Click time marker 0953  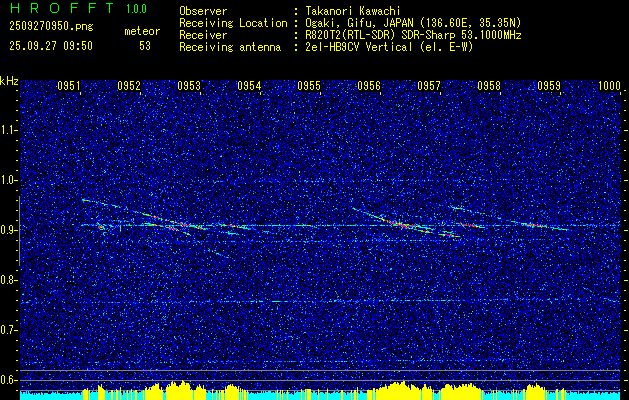tap(189, 85)
